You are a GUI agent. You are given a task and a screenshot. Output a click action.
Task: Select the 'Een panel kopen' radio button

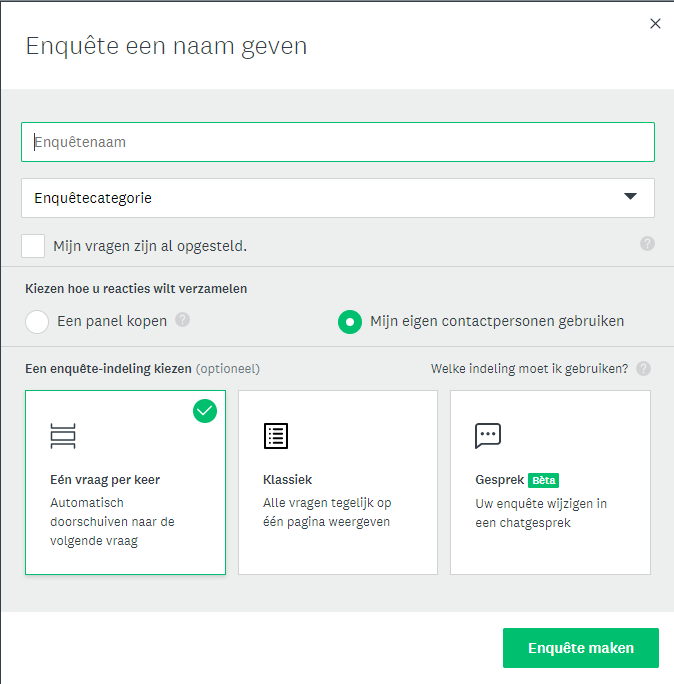pyautogui.click(x=37, y=322)
